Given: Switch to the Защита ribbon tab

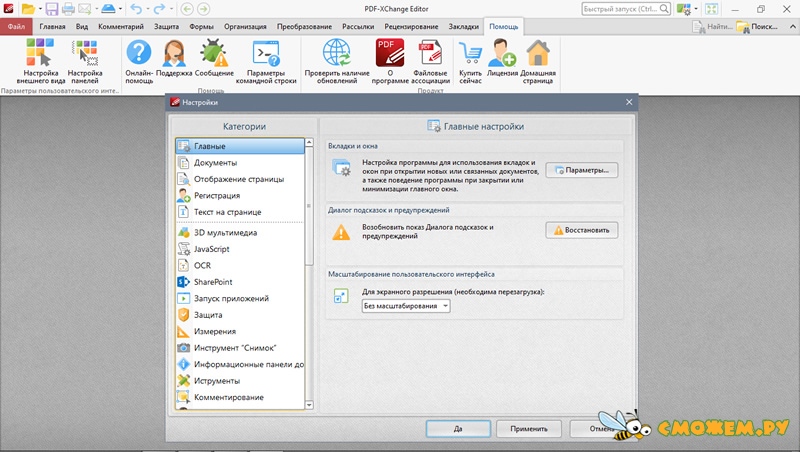Looking at the screenshot, I should point(166,27).
